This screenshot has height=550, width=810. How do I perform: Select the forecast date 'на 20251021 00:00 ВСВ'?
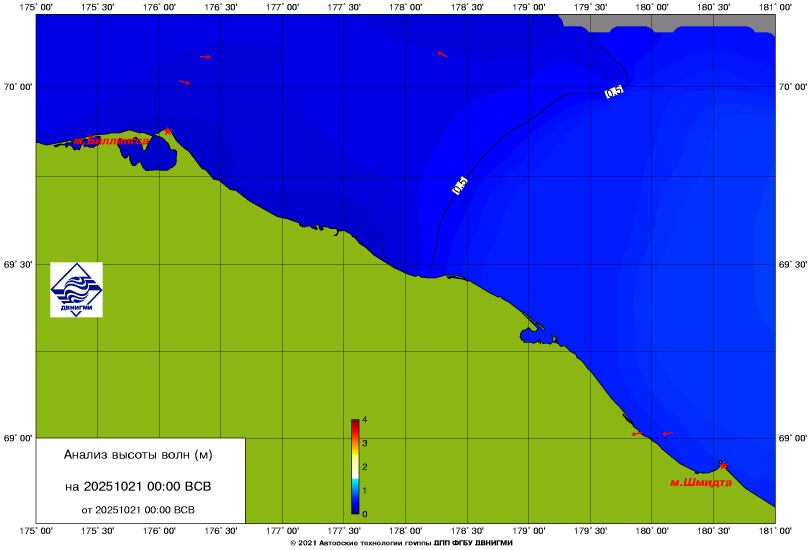(138, 487)
